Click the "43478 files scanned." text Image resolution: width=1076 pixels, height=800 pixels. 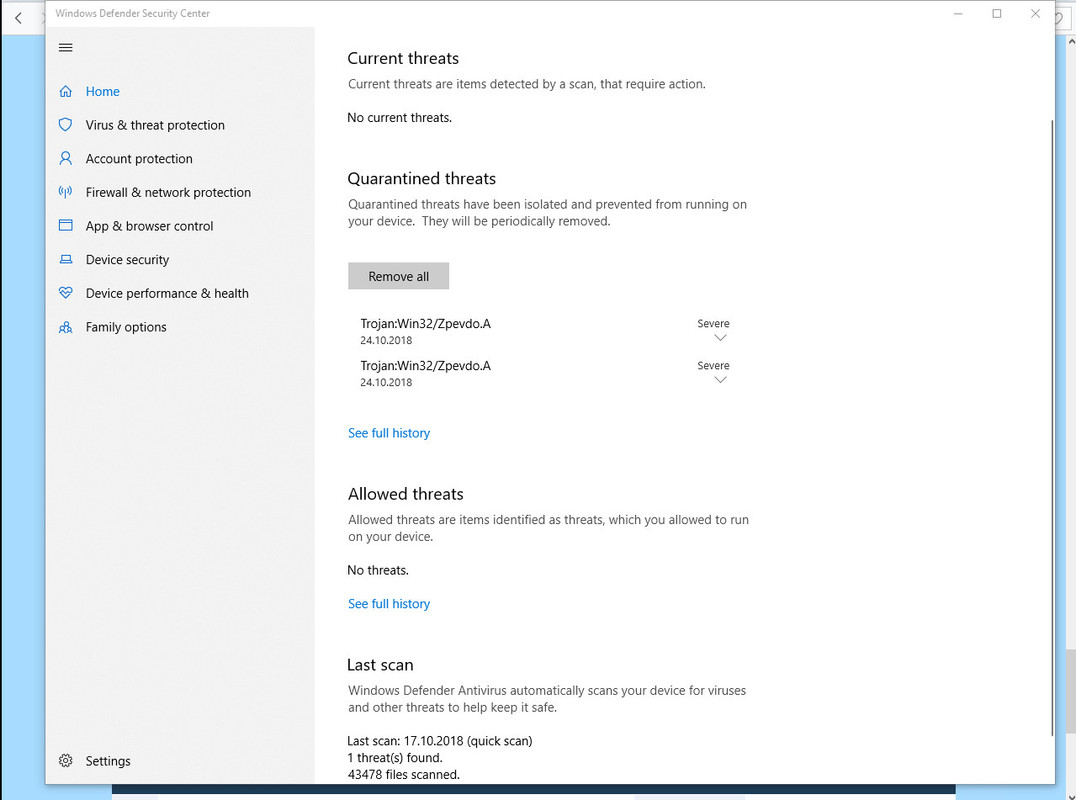(404, 775)
